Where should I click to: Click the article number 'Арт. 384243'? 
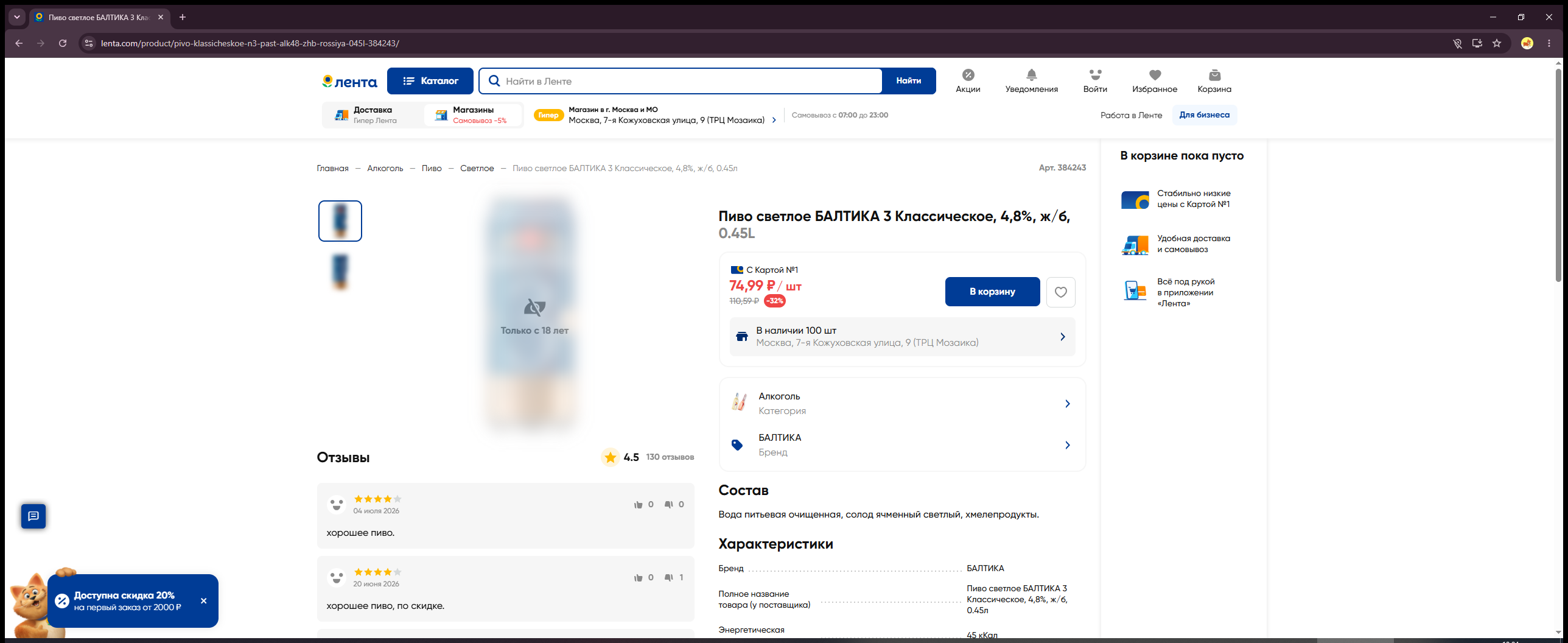[1062, 167]
